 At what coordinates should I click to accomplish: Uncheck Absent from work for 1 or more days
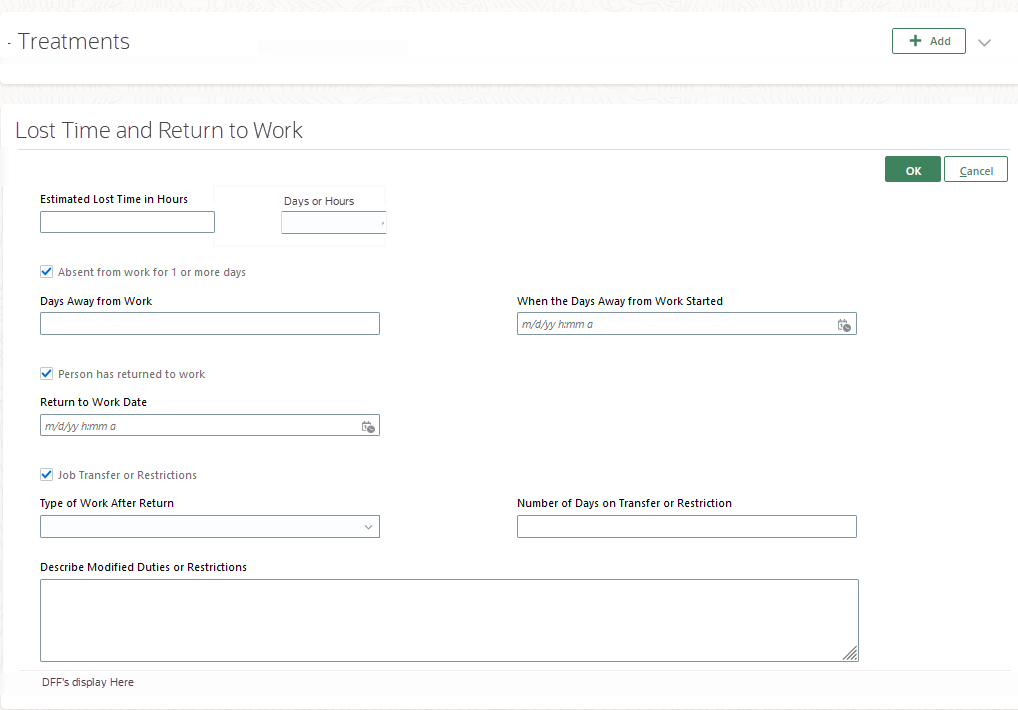point(46,271)
